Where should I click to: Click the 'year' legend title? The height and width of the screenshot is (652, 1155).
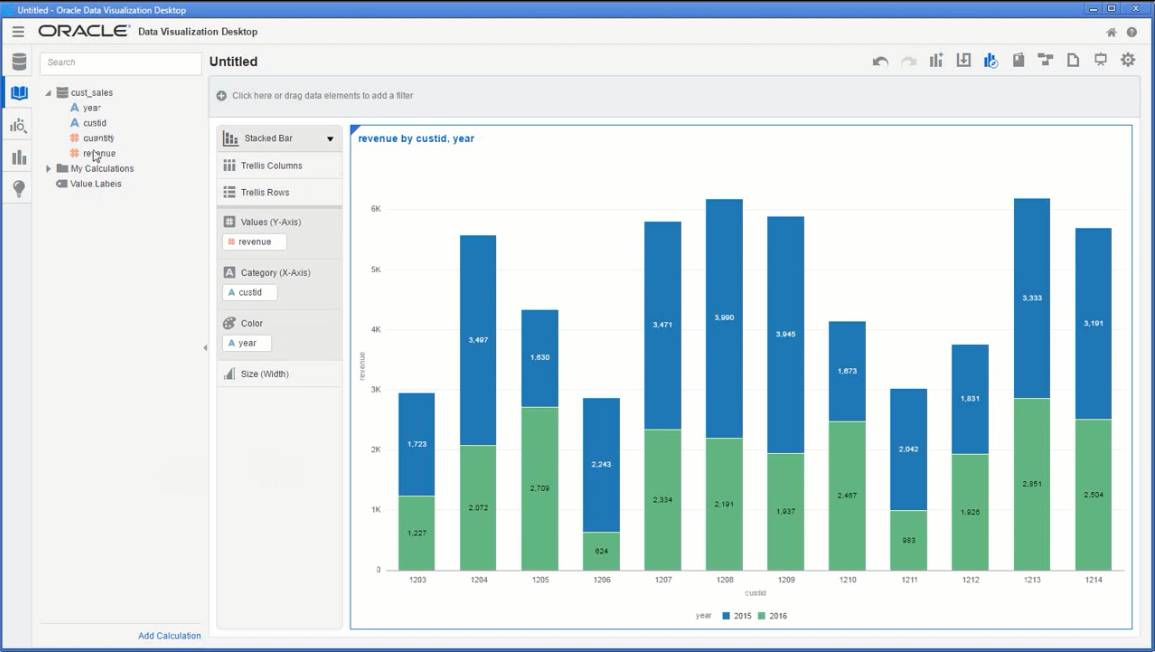(x=703, y=616)
